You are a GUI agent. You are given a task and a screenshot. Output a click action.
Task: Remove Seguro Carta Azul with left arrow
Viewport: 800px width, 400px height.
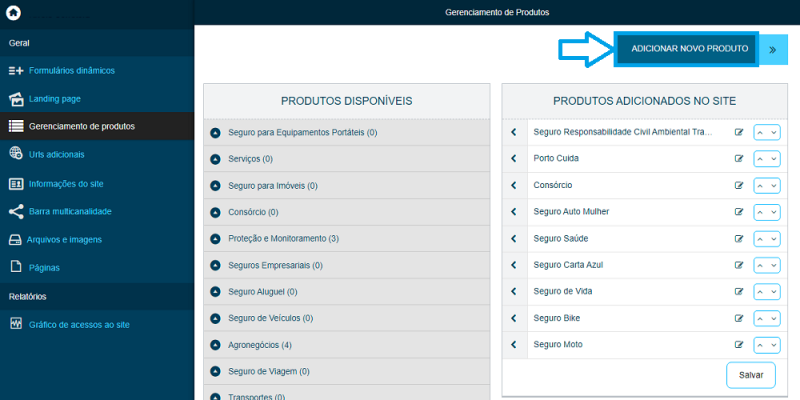514,265
